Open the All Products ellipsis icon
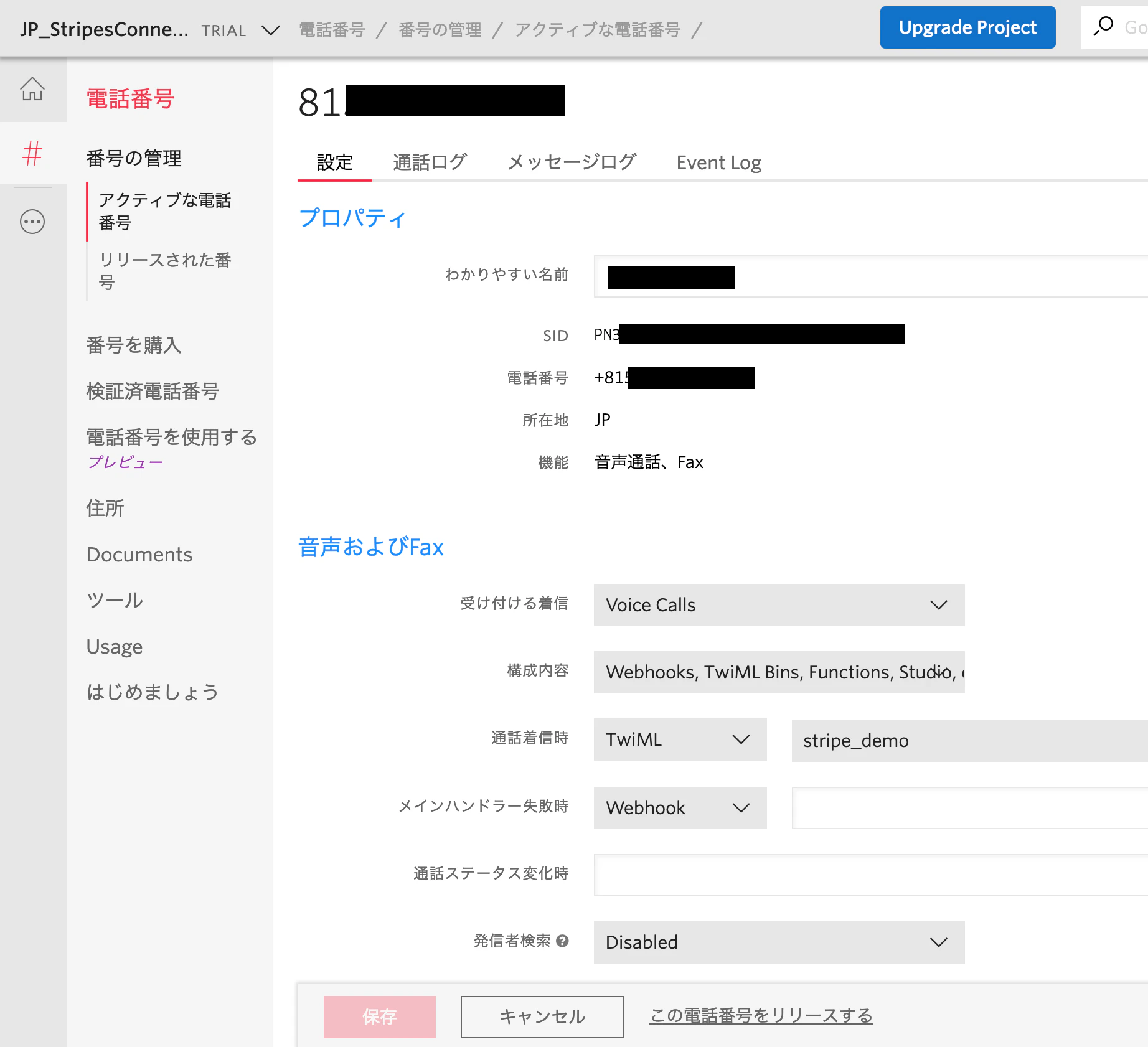The width and height of the screenshot is (1148, 1047). [32, 222]
